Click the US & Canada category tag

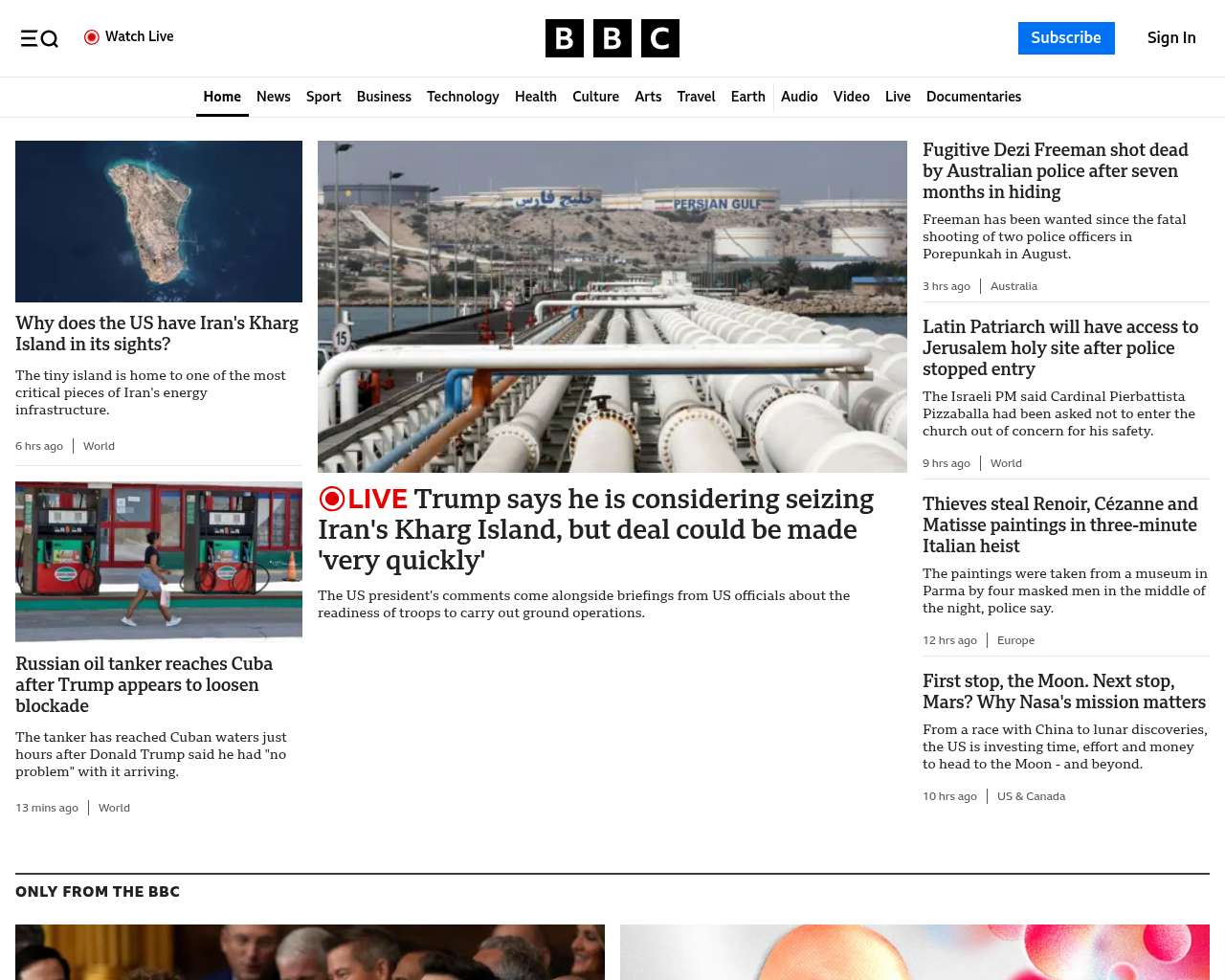[1031, 796]
